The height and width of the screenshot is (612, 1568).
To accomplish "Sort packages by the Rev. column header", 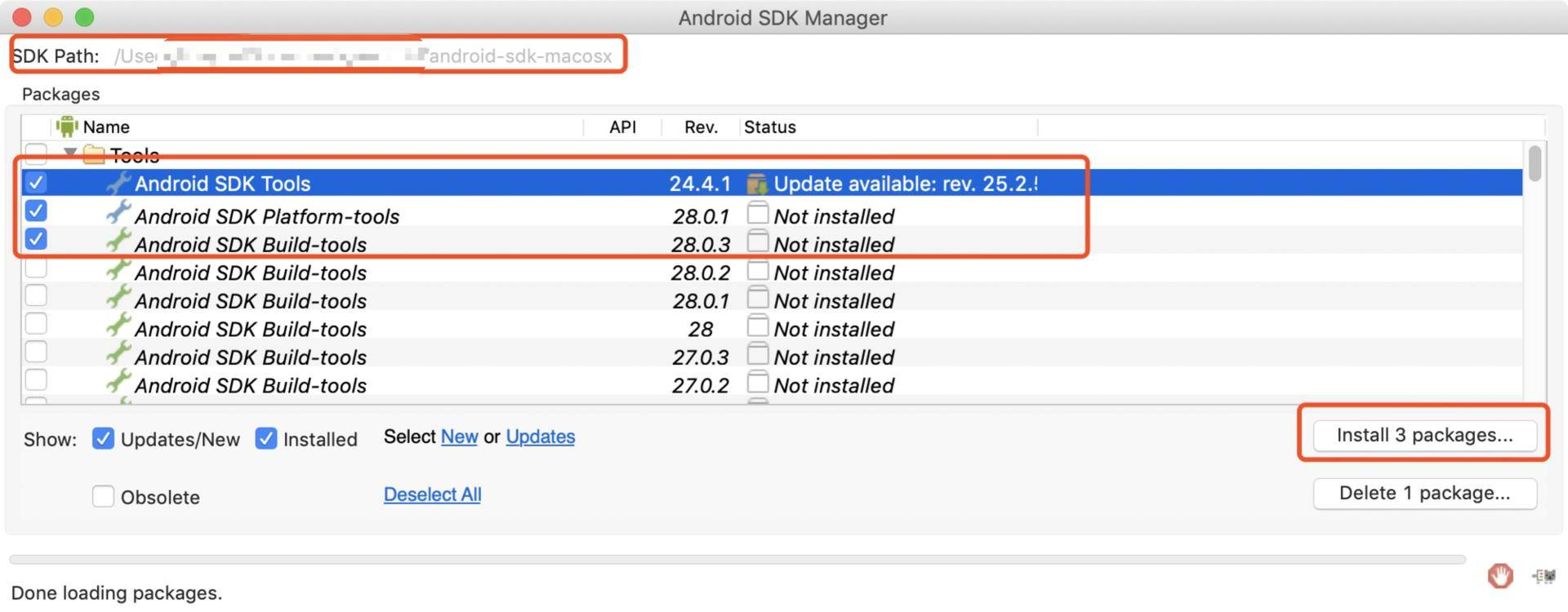I will click(x=701, y=127).
